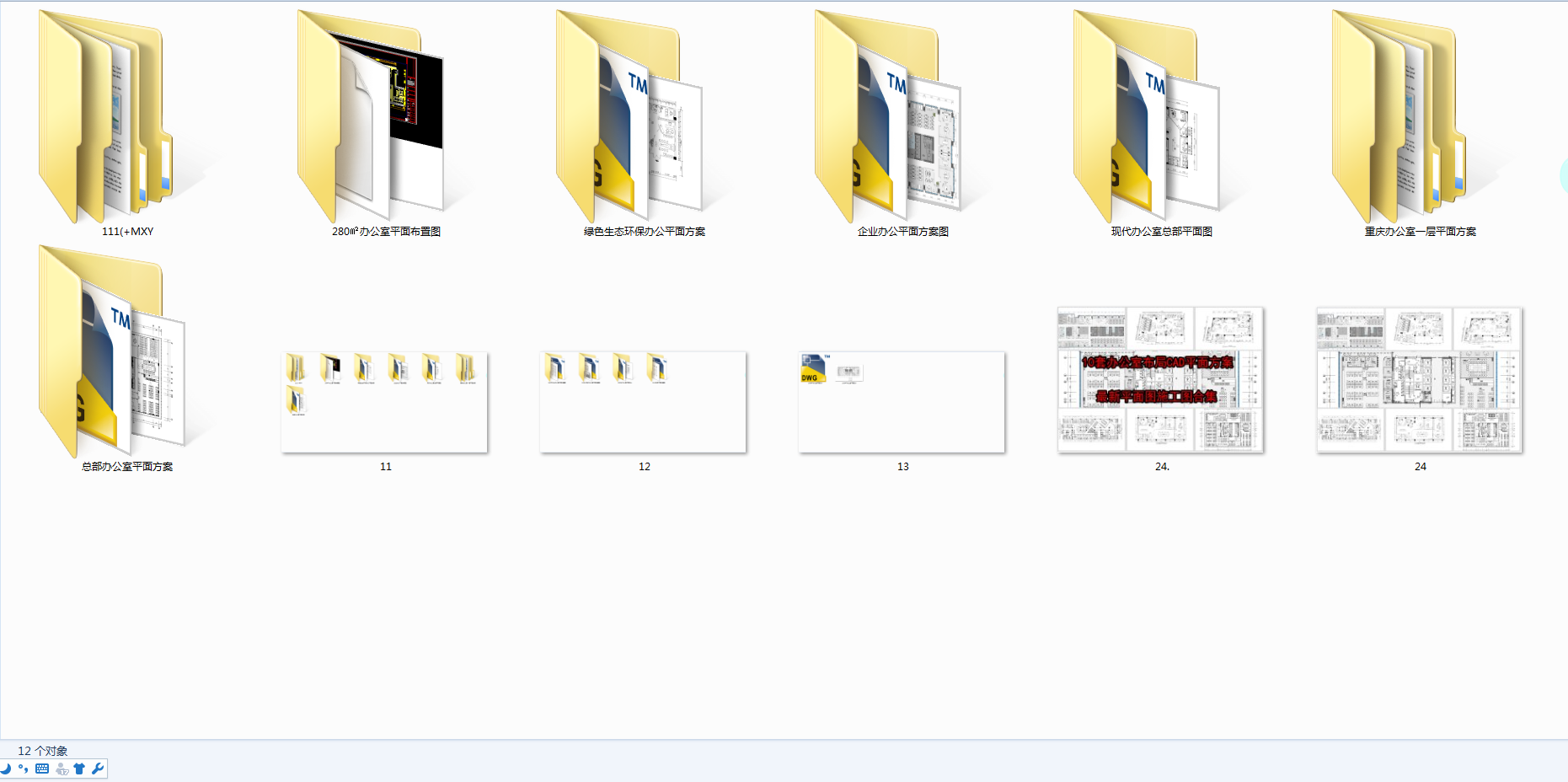The image size is (1568, 782).
Task: Select the image thumbnail named 11
Action: pos(385,402)
